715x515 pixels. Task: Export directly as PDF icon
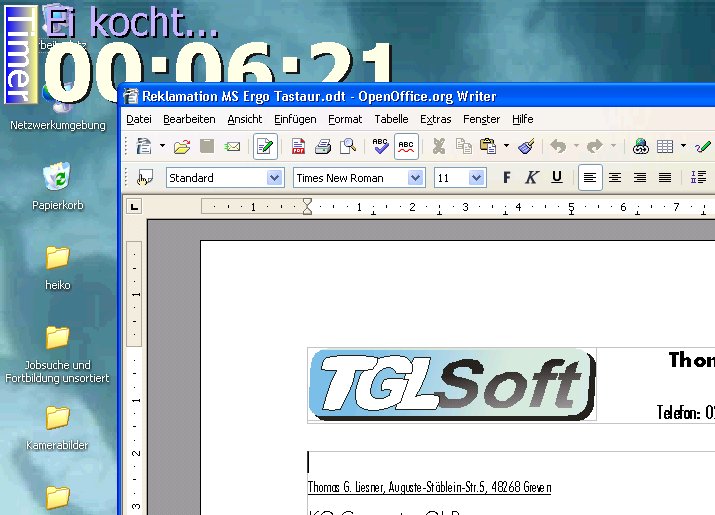[x=298, y=146]
